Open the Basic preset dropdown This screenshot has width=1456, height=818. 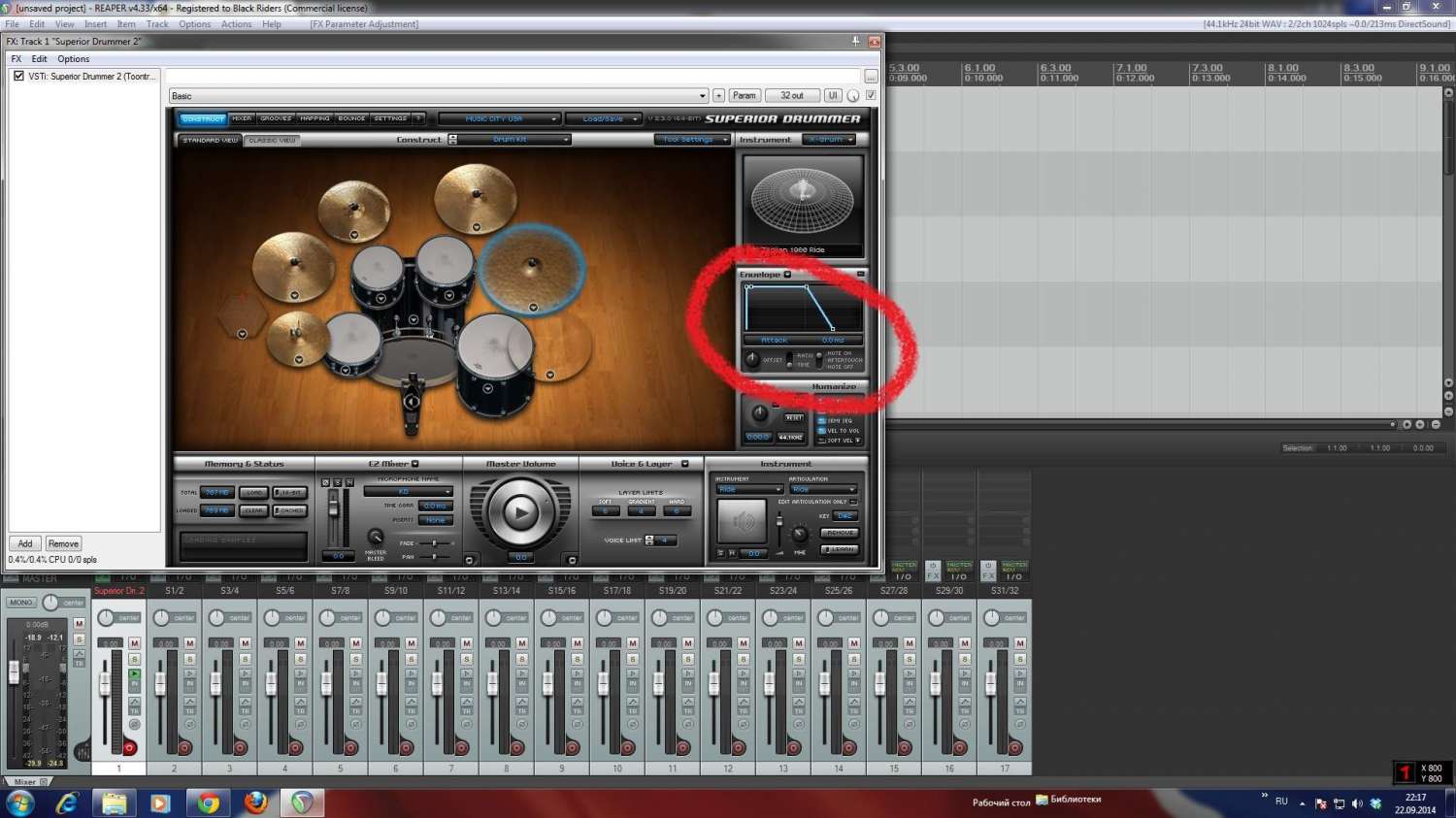click(439, 96)
